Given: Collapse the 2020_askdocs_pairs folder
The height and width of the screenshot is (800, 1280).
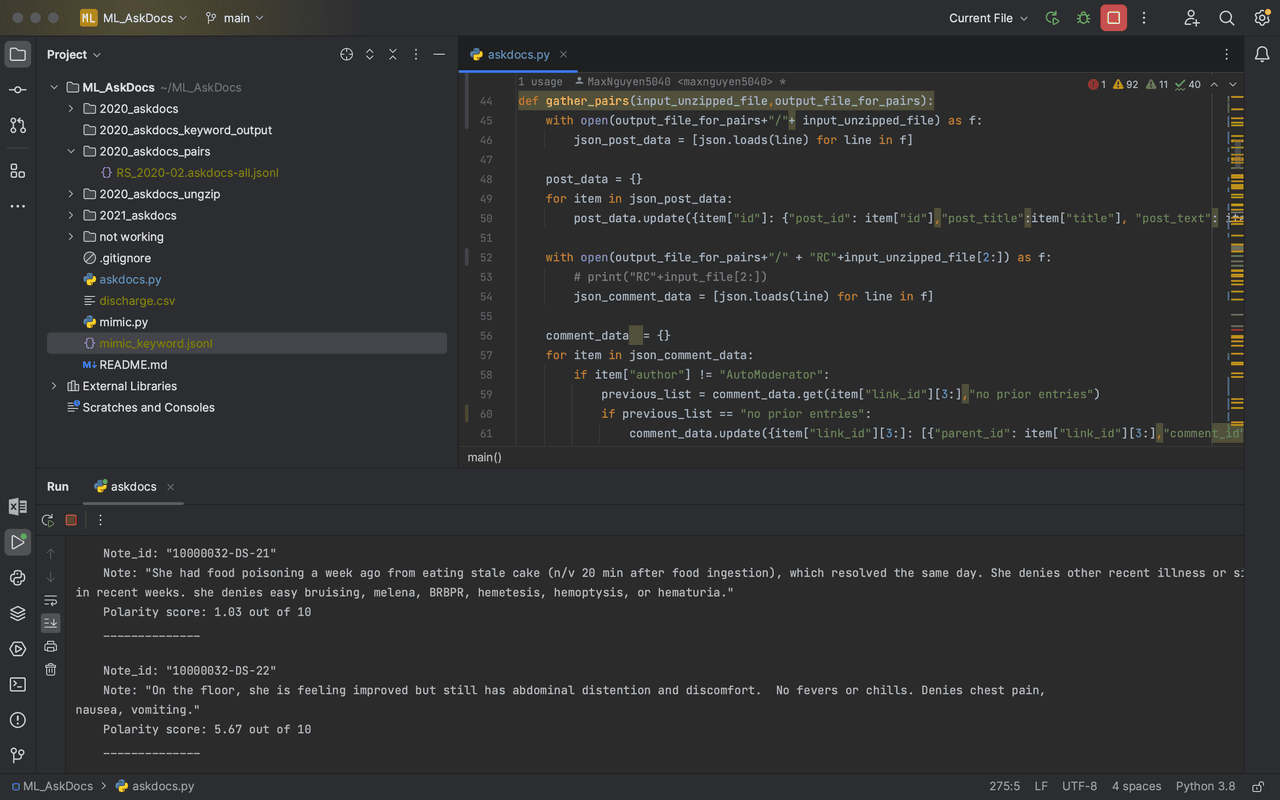Looking at the screenshot, I should [71, 152].
